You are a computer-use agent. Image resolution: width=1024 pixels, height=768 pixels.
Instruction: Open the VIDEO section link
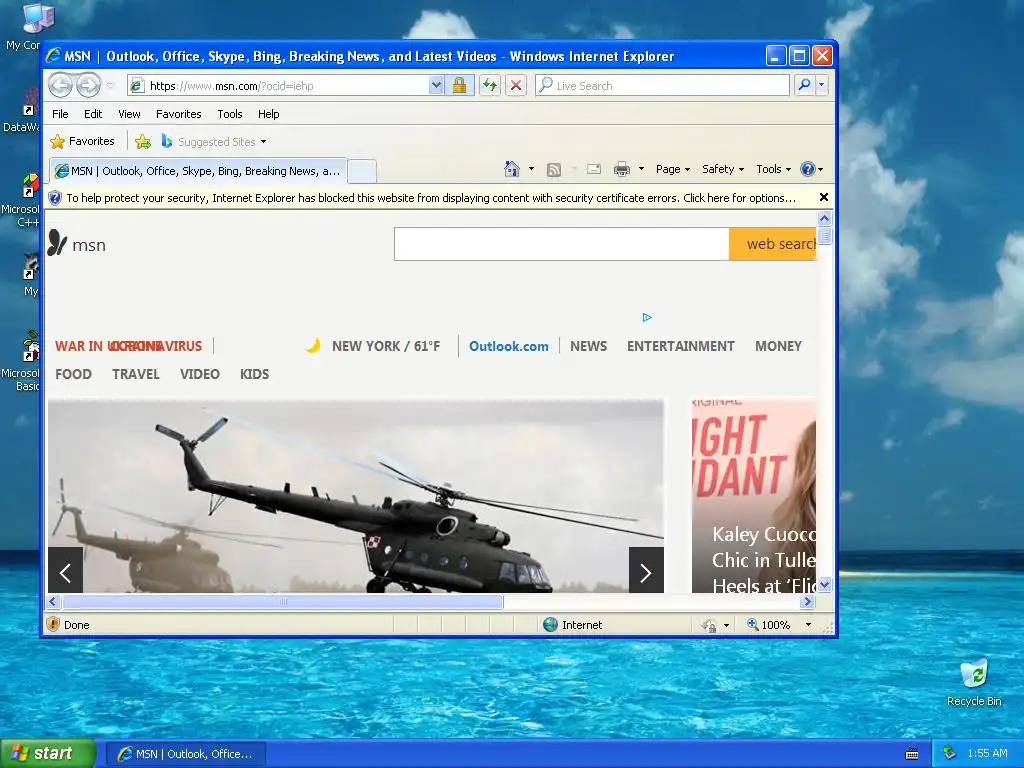coord(200,374)
